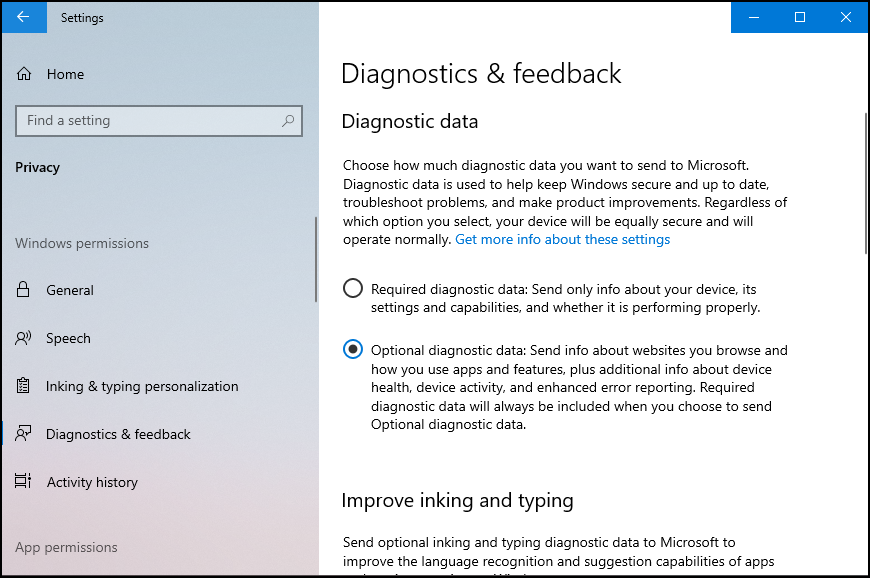Click the back arrow navigation icon
This screenshot has width=870, height=578.
[x=22, y=17]
